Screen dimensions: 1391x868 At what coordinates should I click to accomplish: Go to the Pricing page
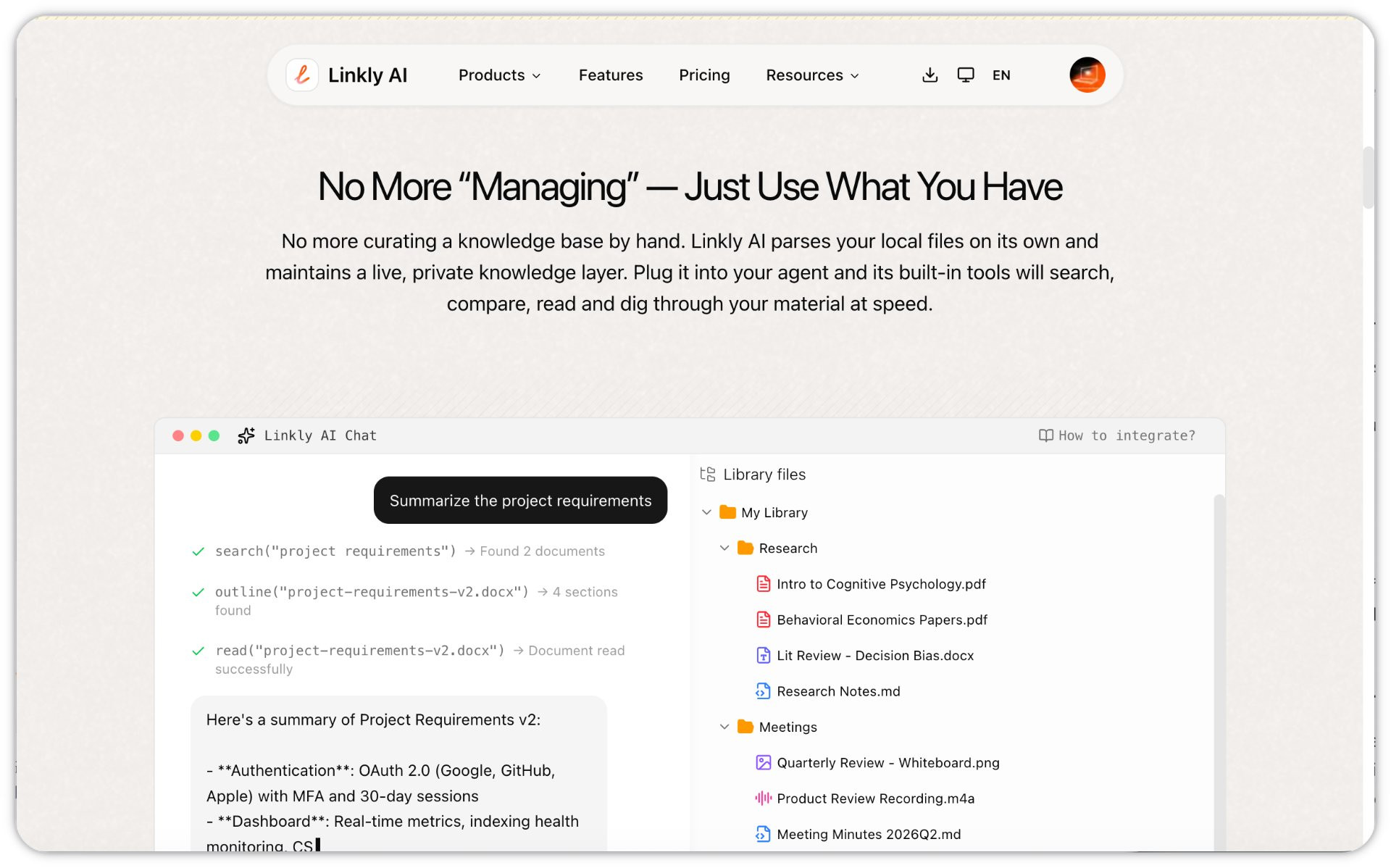tap(704, 75)
